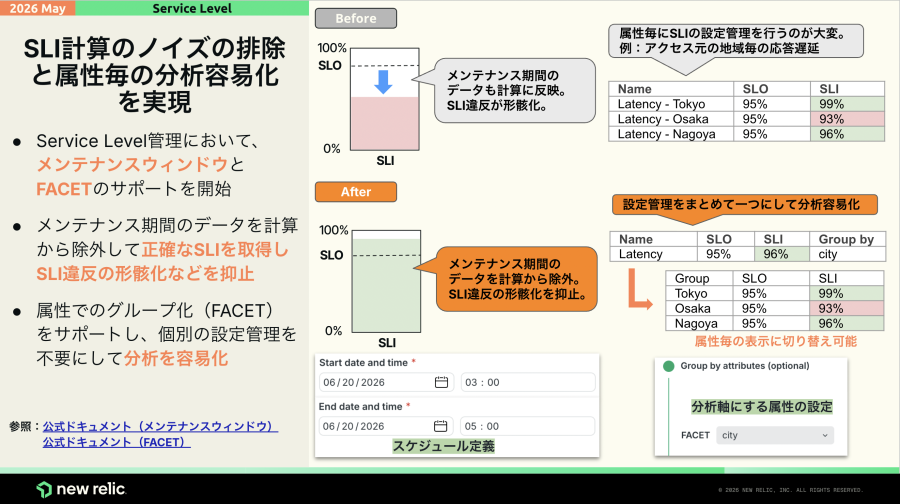The image size is (900, 504).
Task: Click the 99% SLI cell for Latency - Tokyo
Action: [x=847, y=104]
